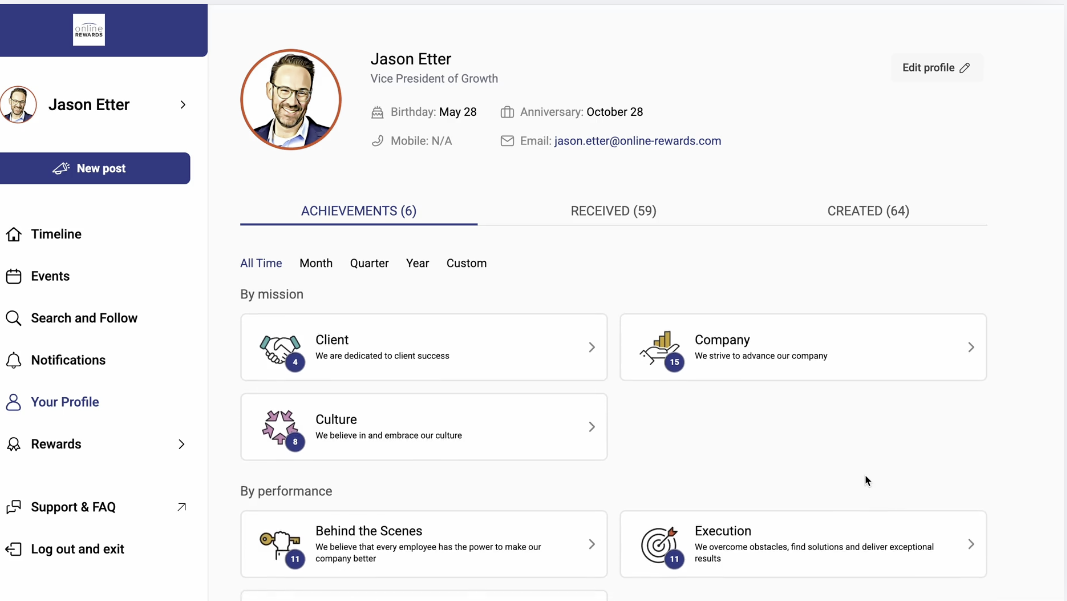1067x601 pixels.
Task: Click the New post button
Action: (x=95, y=169)
